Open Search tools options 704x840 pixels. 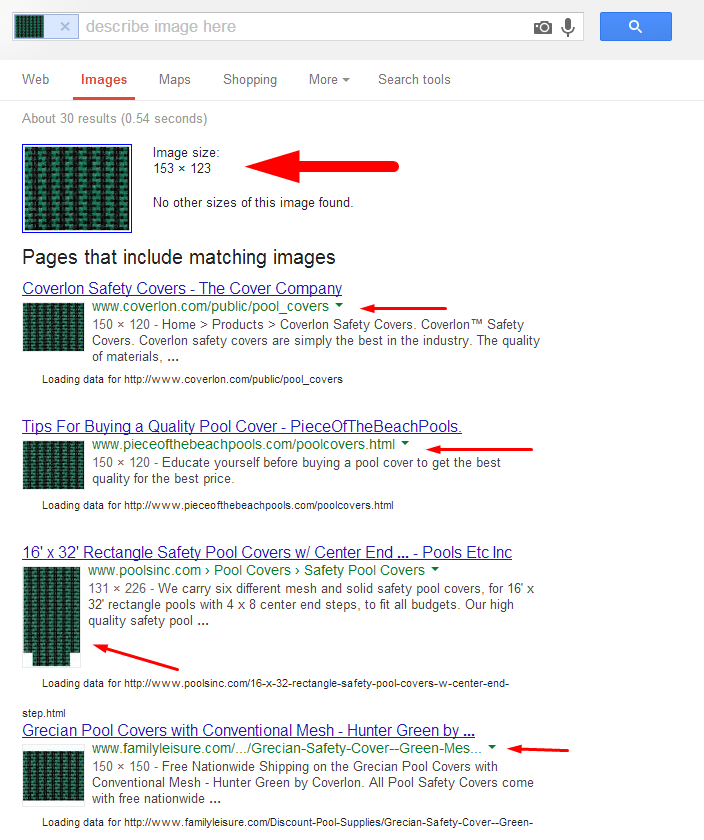[x=414, y=79]
